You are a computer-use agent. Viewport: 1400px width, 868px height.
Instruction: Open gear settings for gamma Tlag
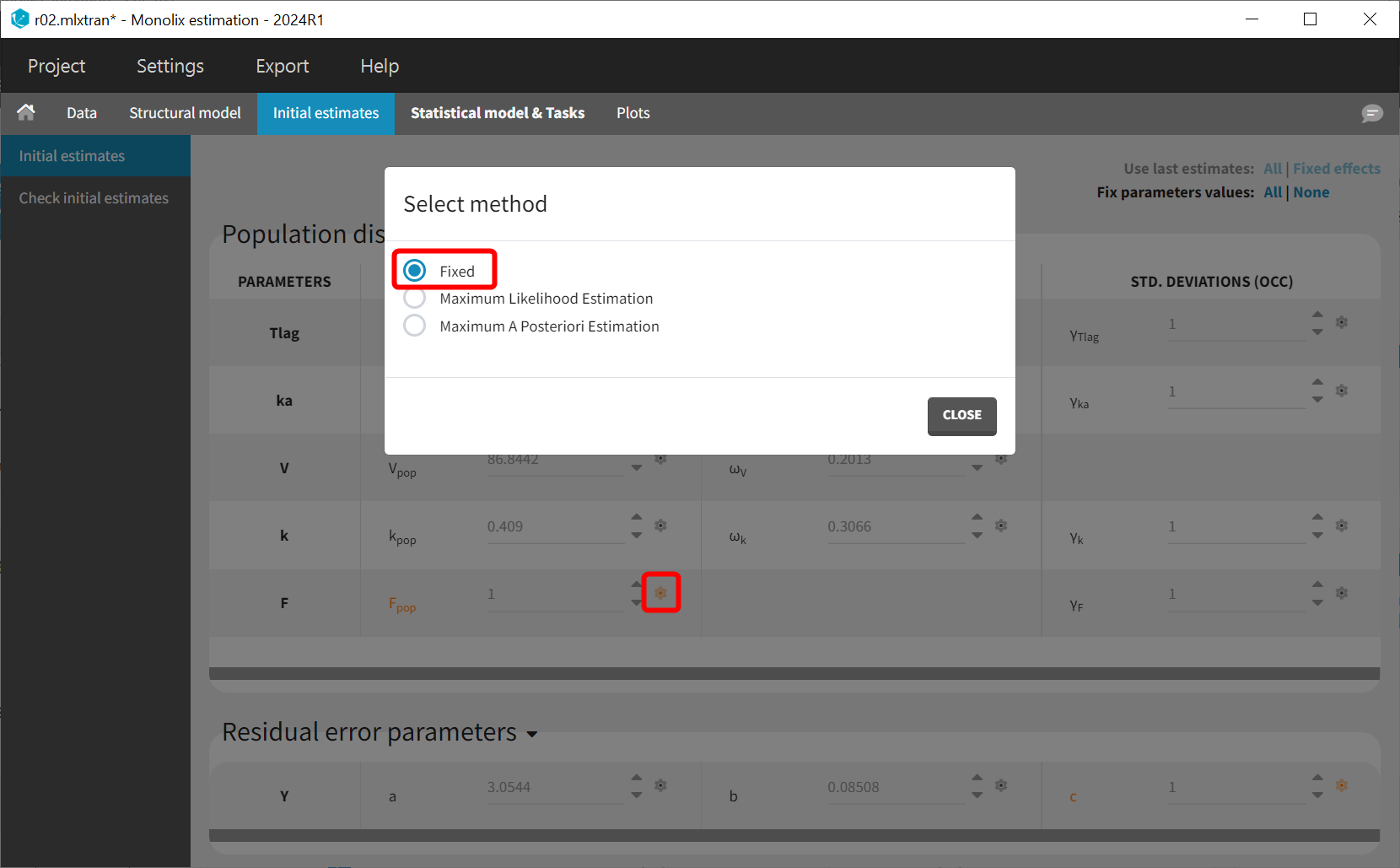coord(1342,322)
